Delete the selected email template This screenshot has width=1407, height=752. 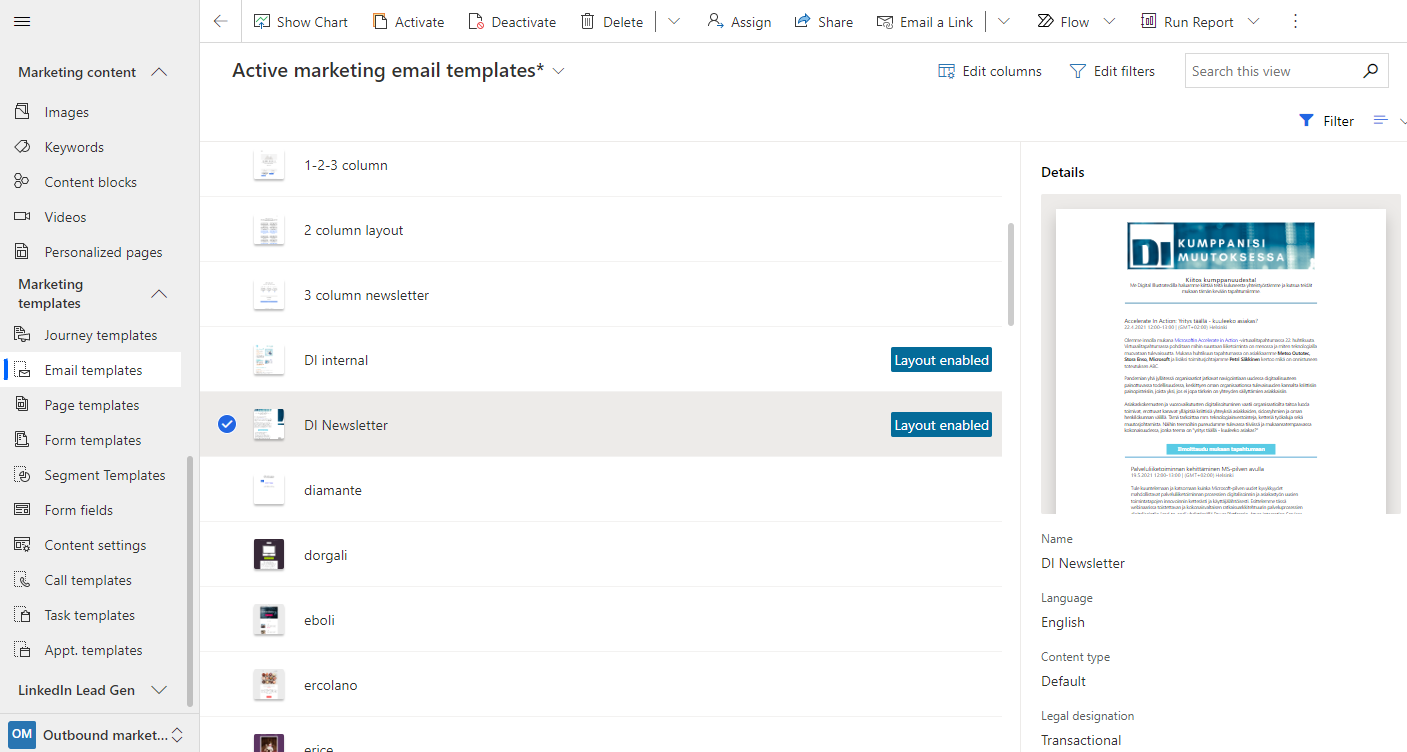pyautogui.click(x=610, y=21)
